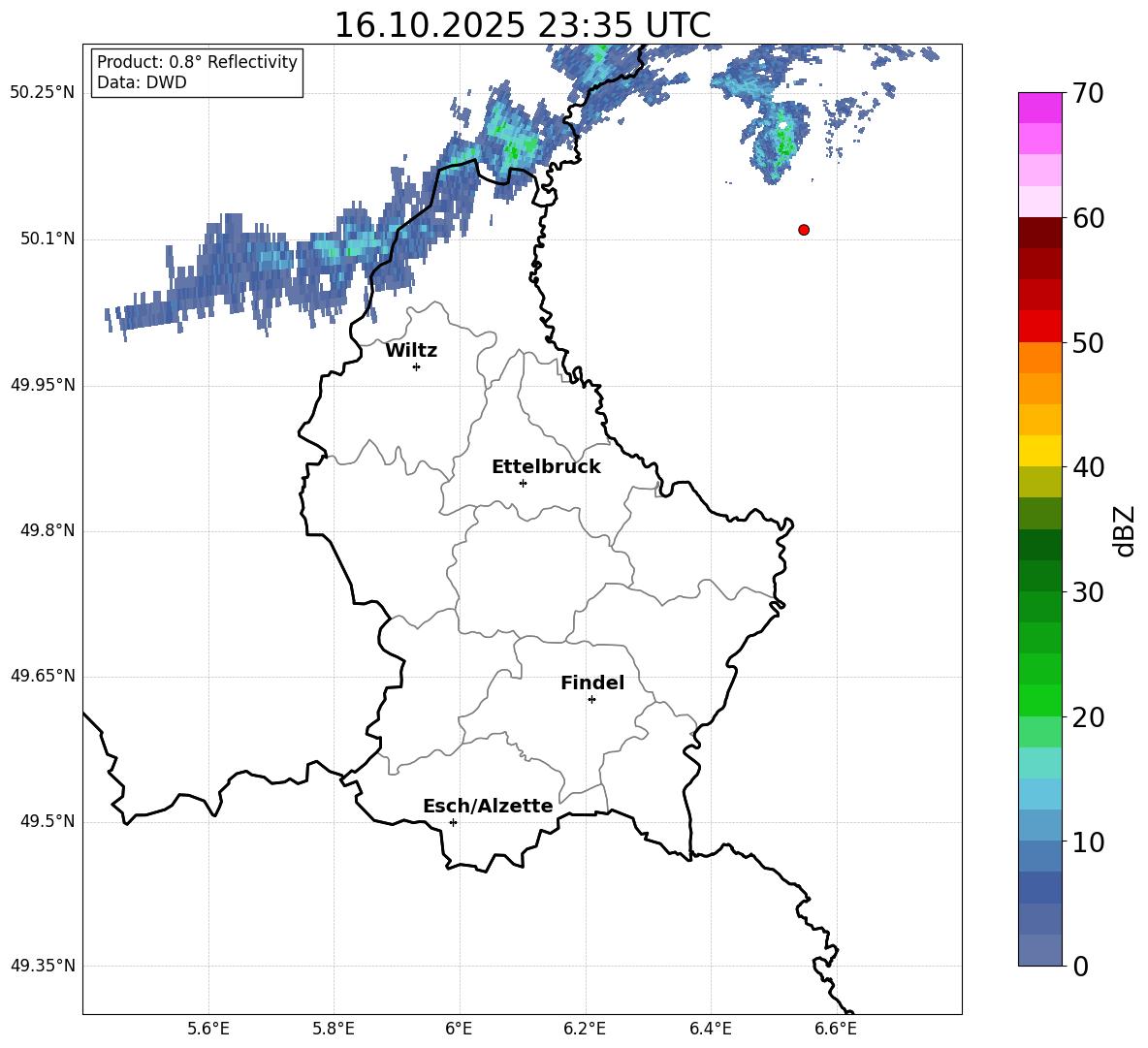Click the 6.4°E longitude label
Viewport: 1148px width, 1048px height.
(x=710, y=1029)
